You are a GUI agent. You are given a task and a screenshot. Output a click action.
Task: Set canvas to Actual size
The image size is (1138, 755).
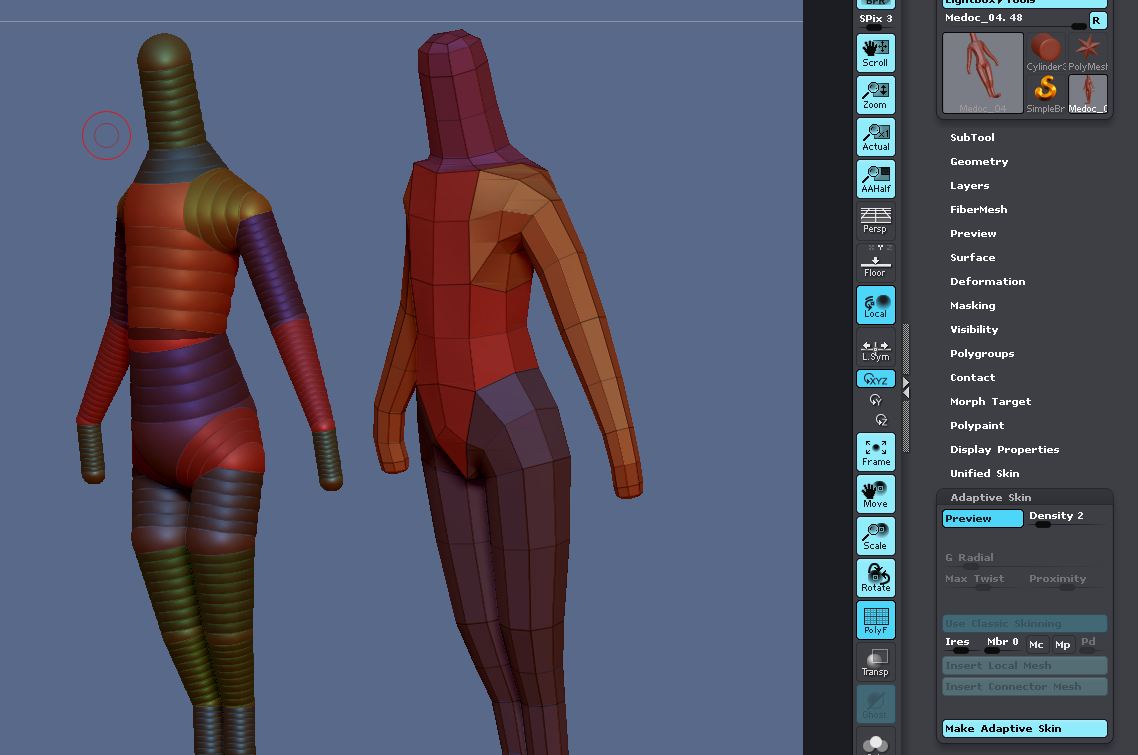point(876,137)
